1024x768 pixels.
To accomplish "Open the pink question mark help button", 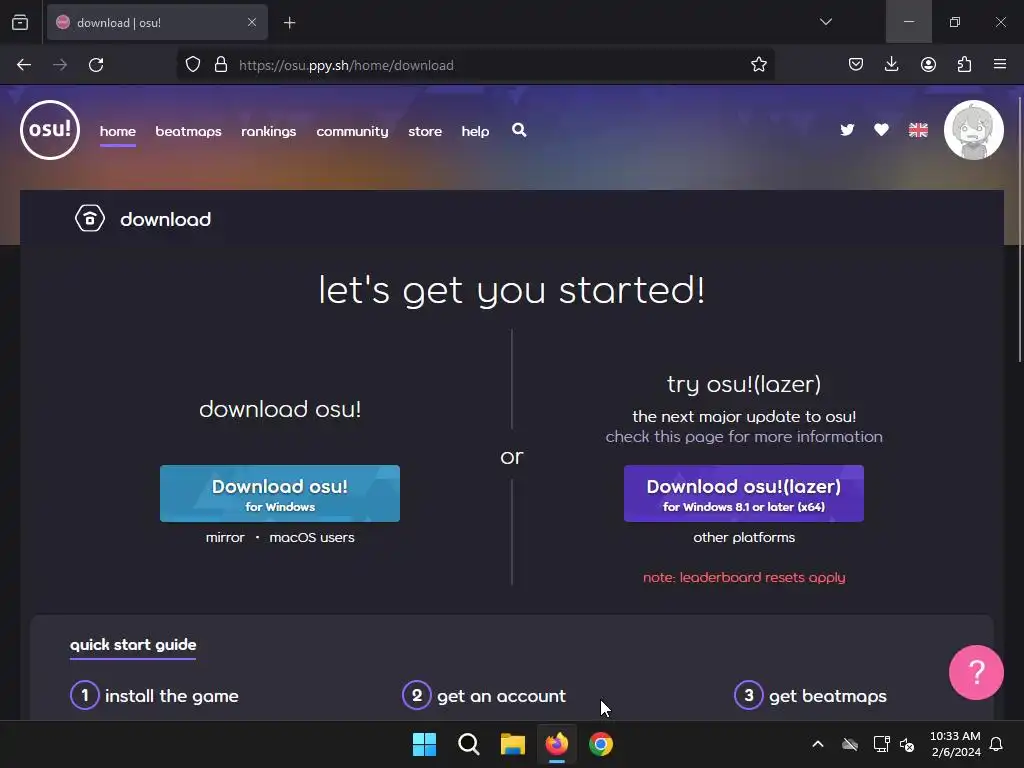I will pos(976,672).
